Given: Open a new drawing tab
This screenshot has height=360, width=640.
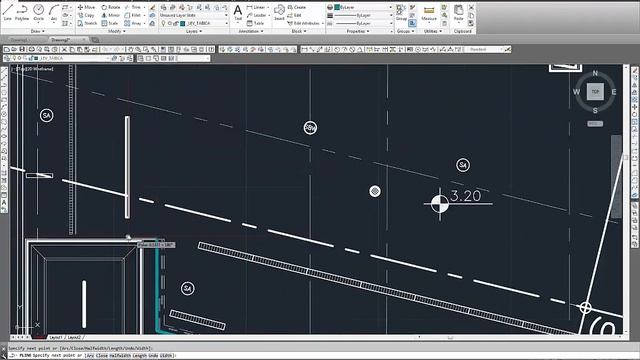Looking at the screenshot, I should [x=95, y=40].
